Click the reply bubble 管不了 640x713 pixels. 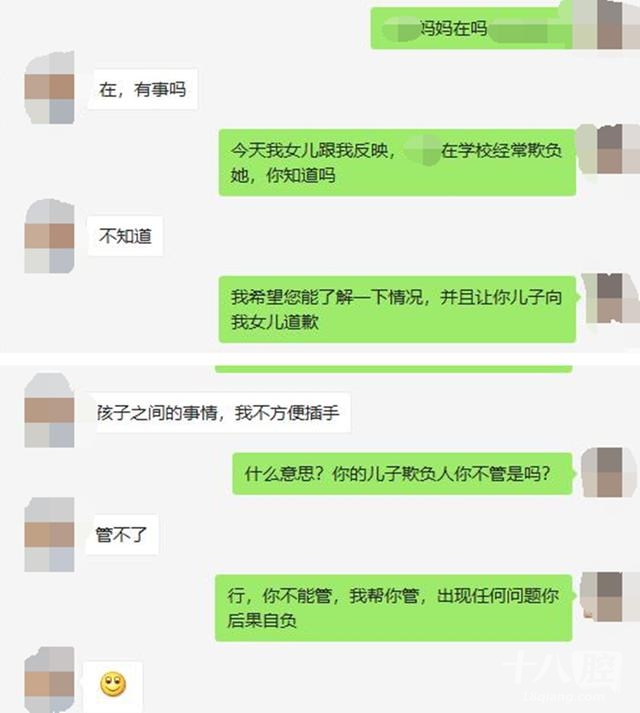(122, 535)
